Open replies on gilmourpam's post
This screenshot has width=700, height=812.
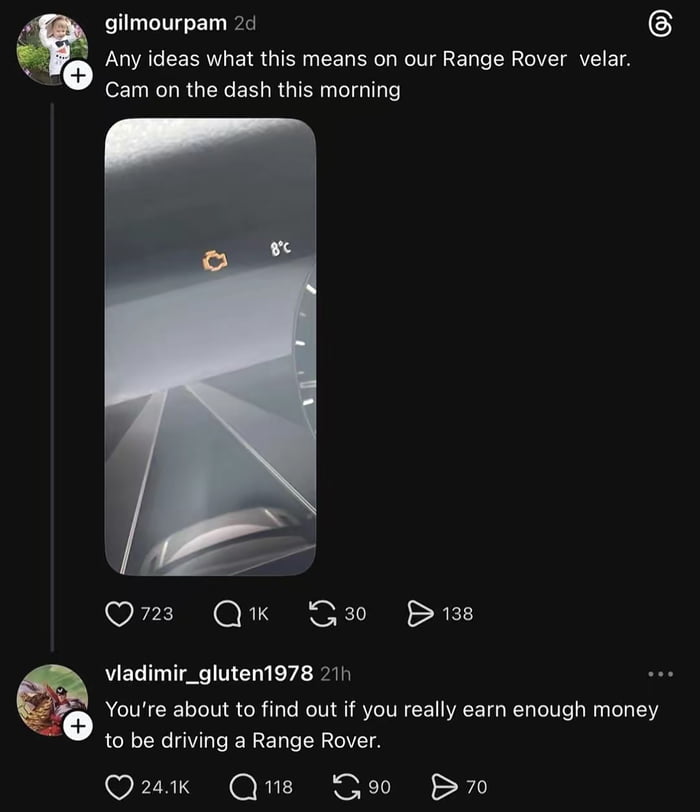click(x=228, y=613)
